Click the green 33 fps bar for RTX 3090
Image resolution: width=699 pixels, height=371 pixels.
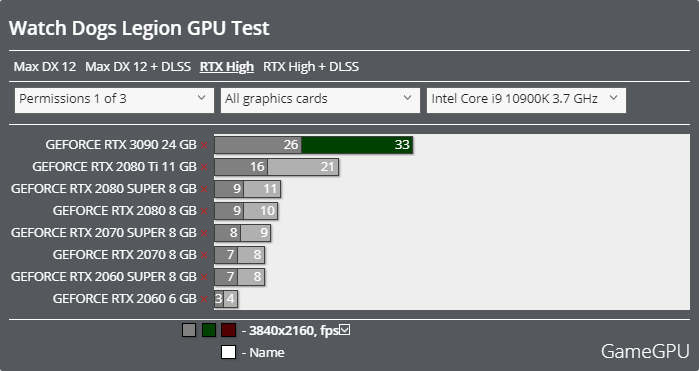(357, 145)
